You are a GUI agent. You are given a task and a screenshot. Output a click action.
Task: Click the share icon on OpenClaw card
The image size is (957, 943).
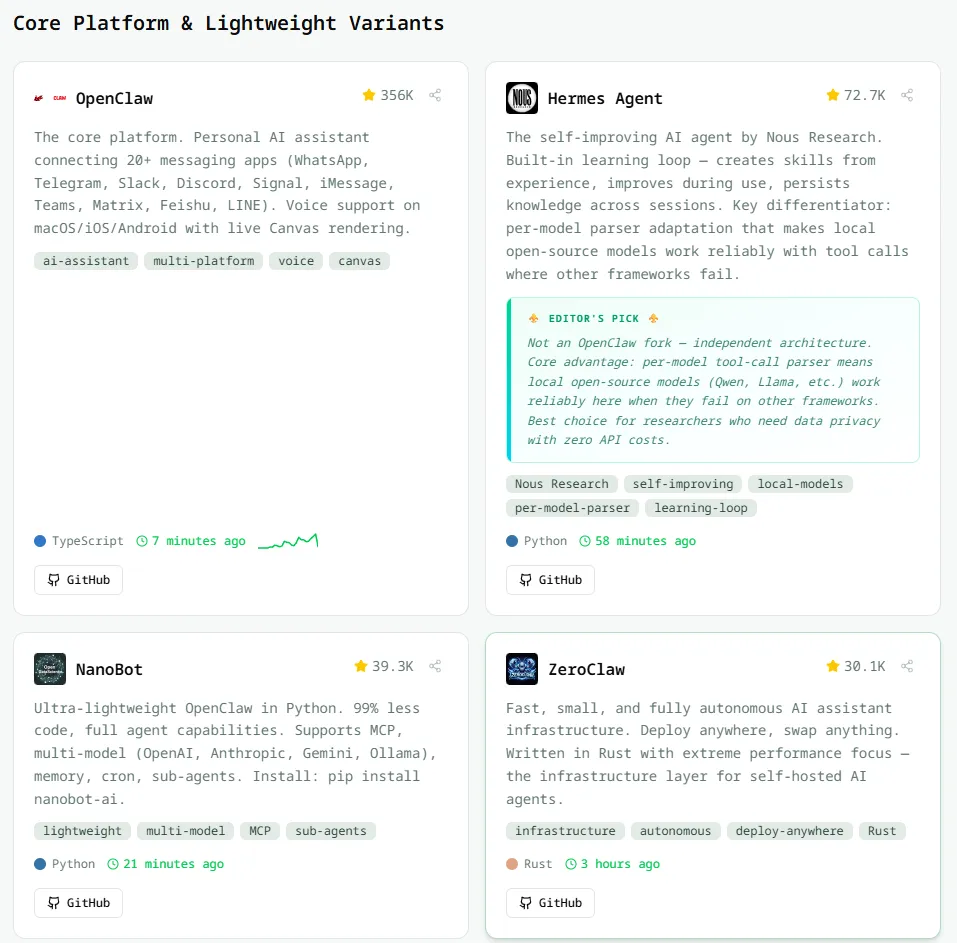tap(435, 95)
